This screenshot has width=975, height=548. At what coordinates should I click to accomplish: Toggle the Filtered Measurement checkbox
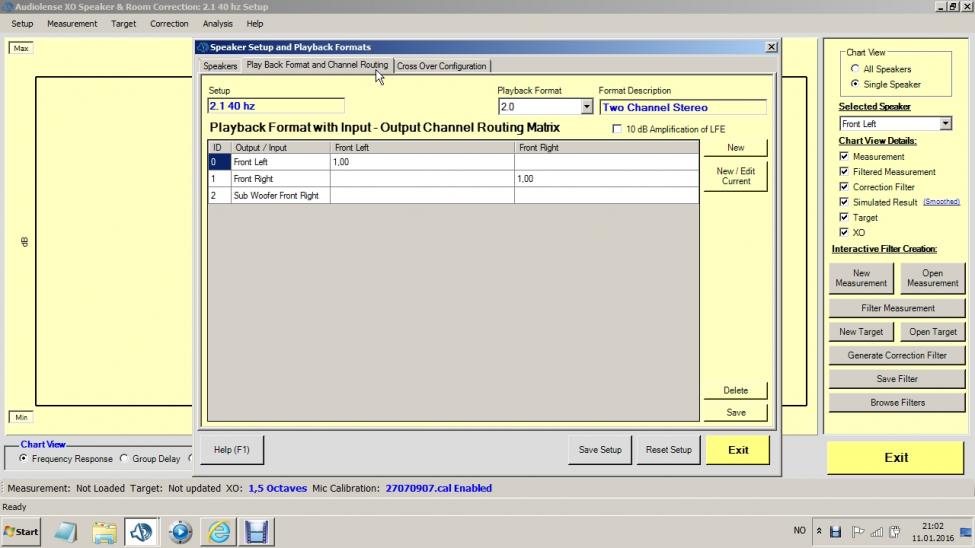tap(844, 171)
